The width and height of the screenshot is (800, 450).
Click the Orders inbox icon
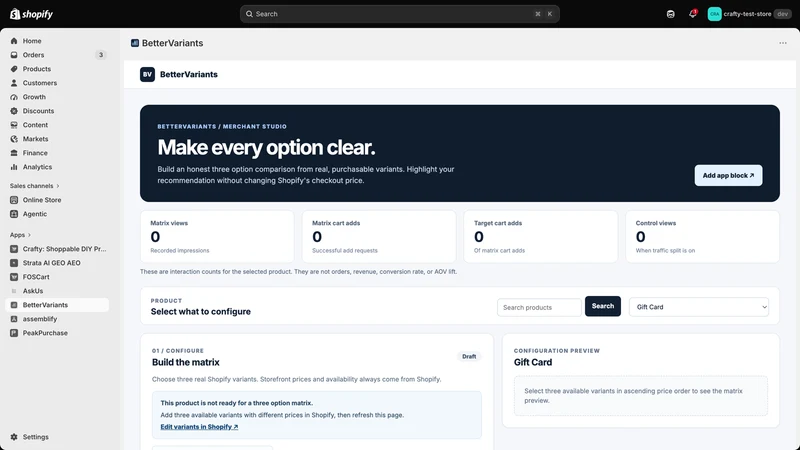coord(14,55)
